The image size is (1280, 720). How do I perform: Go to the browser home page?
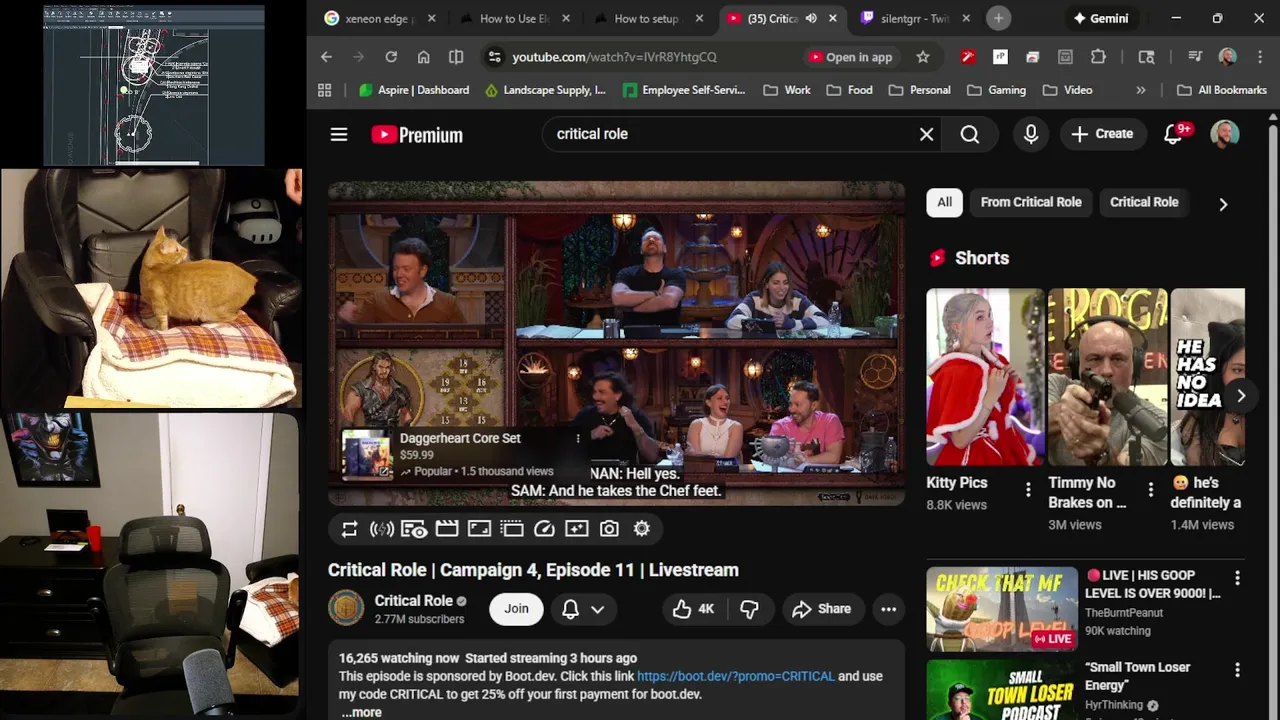point(424,57)
